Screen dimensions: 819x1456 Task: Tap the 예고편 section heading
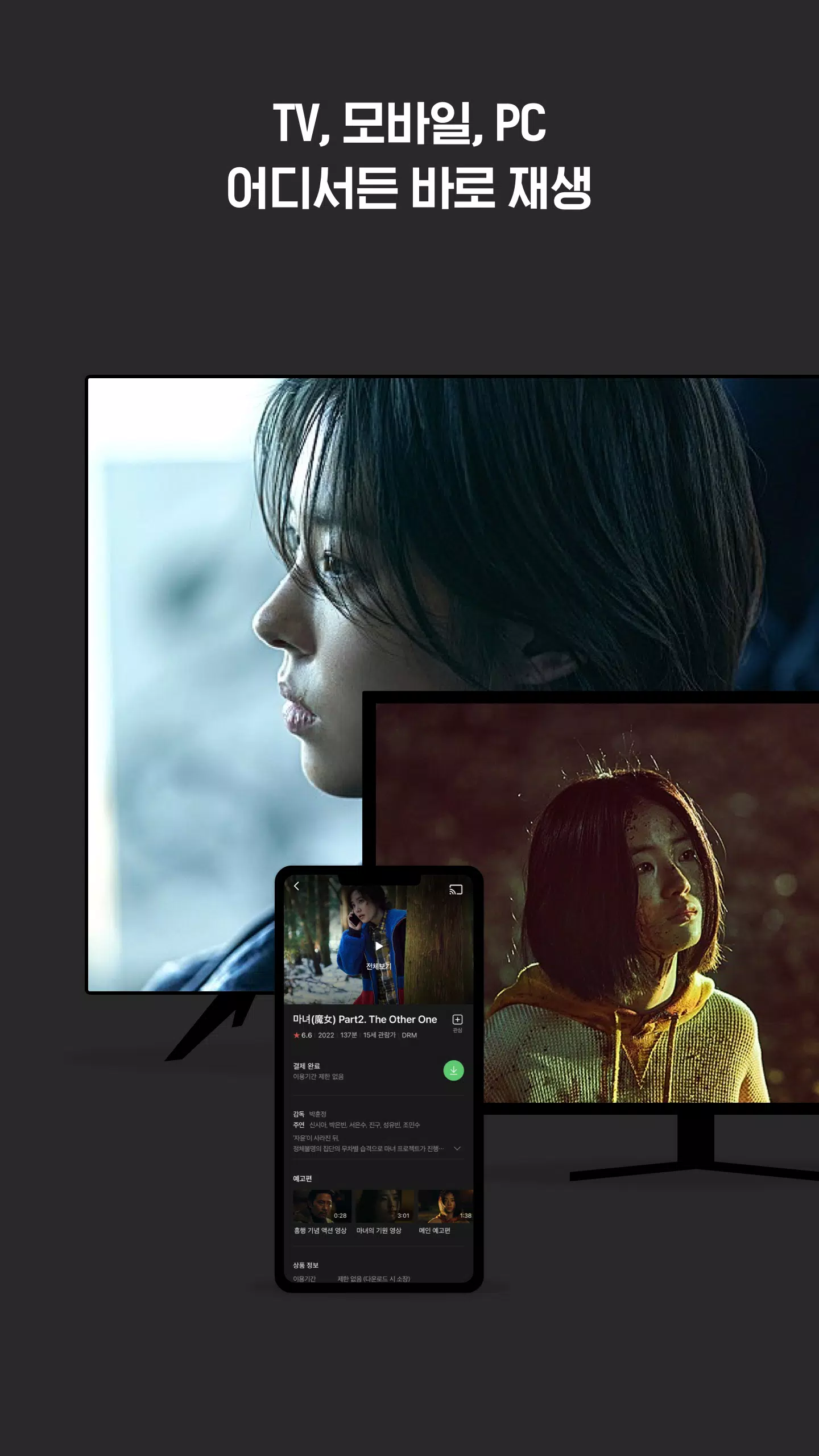coord(303,1178)
